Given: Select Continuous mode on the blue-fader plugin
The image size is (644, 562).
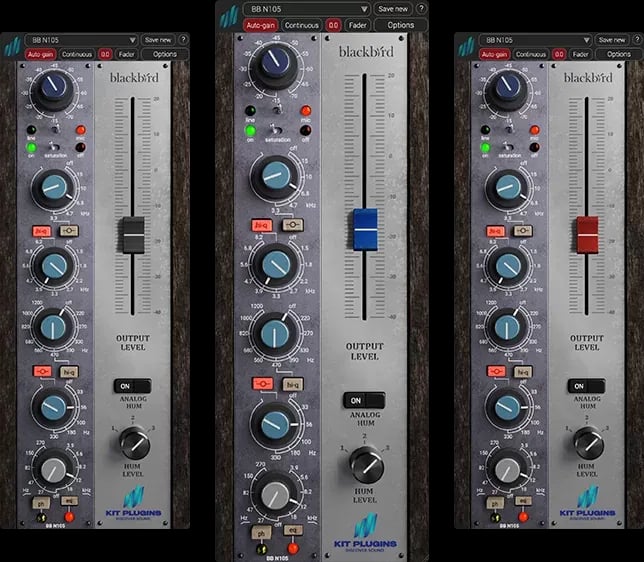Looking at the screenshot, I should [x=301, y=25].
